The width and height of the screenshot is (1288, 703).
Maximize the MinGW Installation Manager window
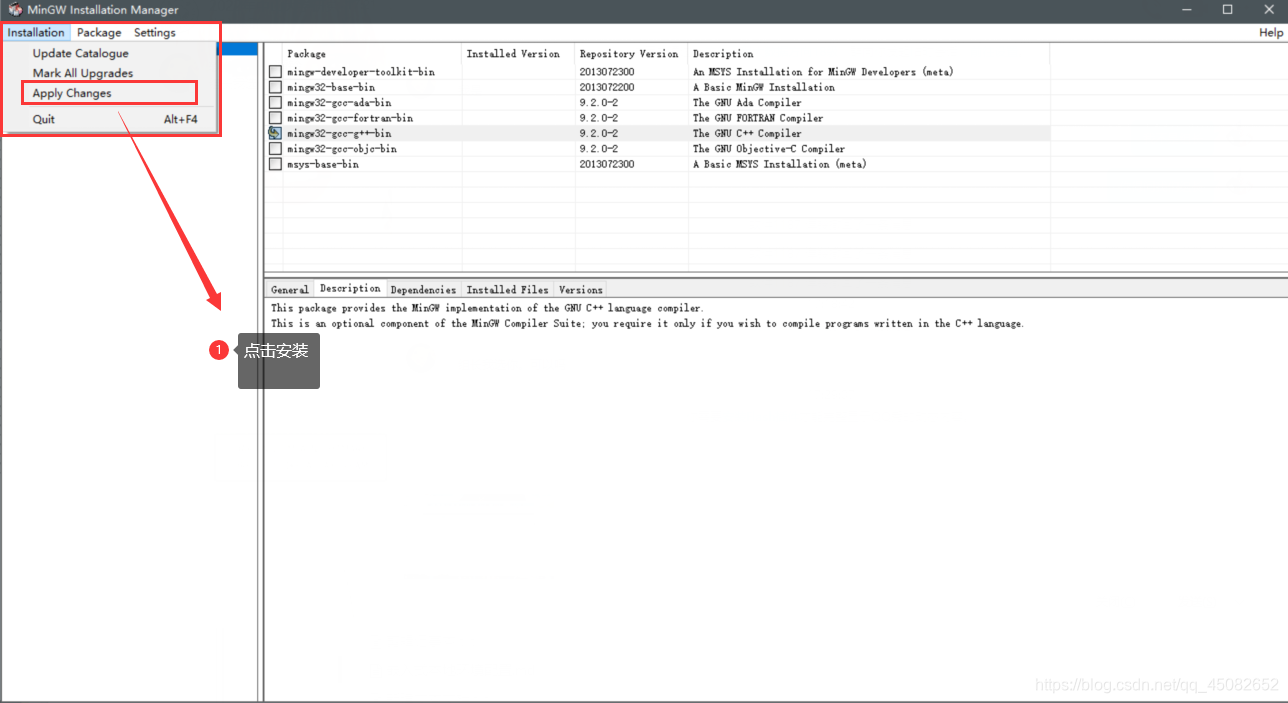coord(1228,10)
